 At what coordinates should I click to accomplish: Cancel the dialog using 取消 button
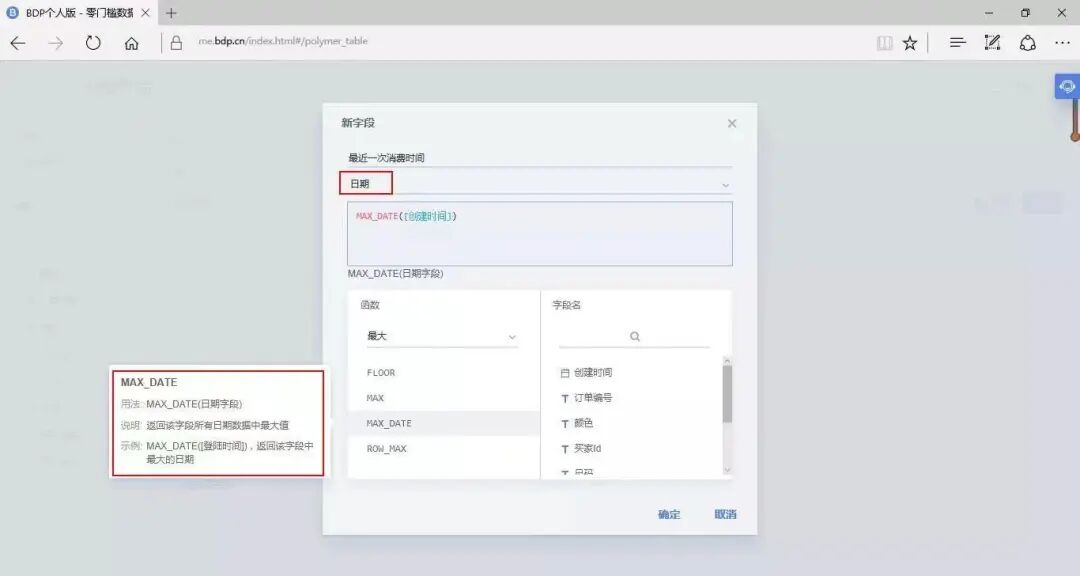click(x=724, y=514)
